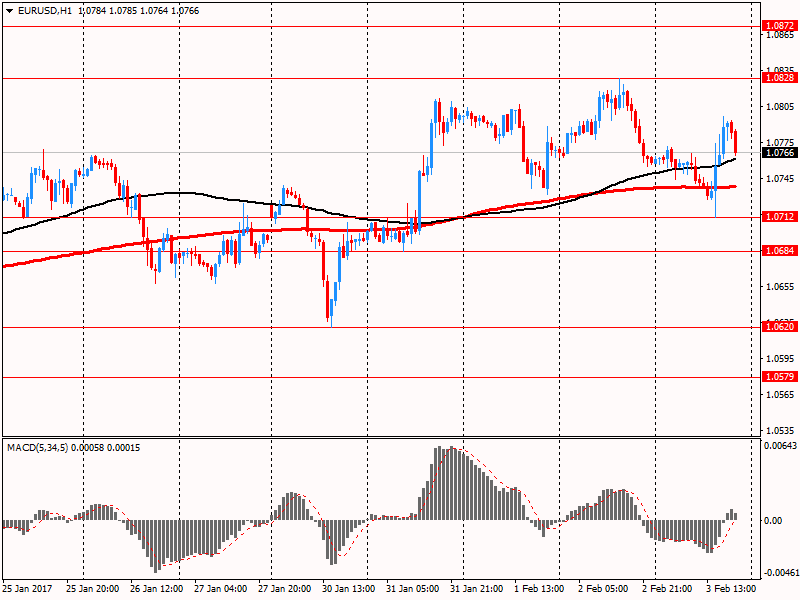The width and height of the screenshot is (800, 600).
Task: Click the 31 Jan 21:00 time marker
Action: [x=477, y=588]
